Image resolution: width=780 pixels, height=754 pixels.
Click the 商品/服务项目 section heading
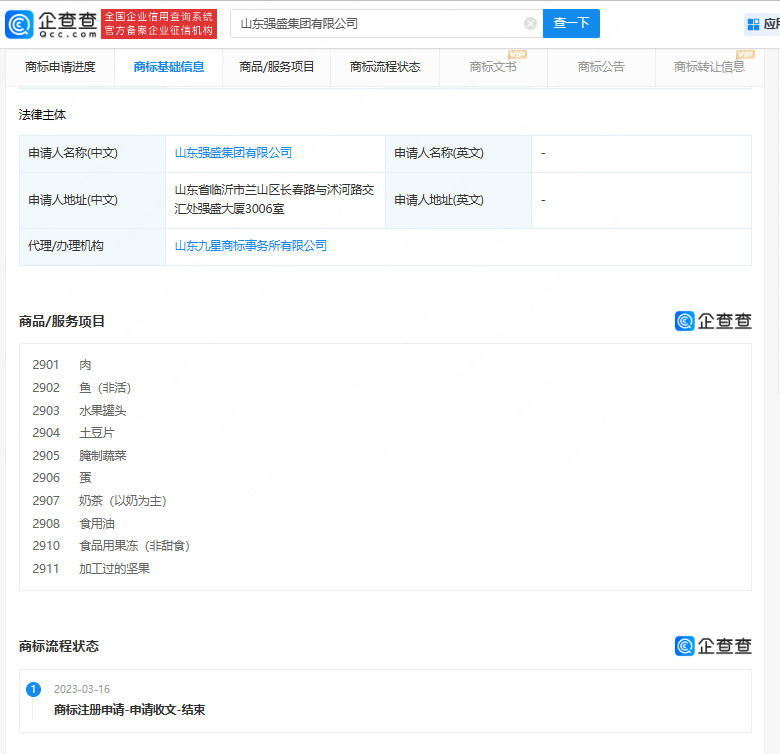point(62,321)
